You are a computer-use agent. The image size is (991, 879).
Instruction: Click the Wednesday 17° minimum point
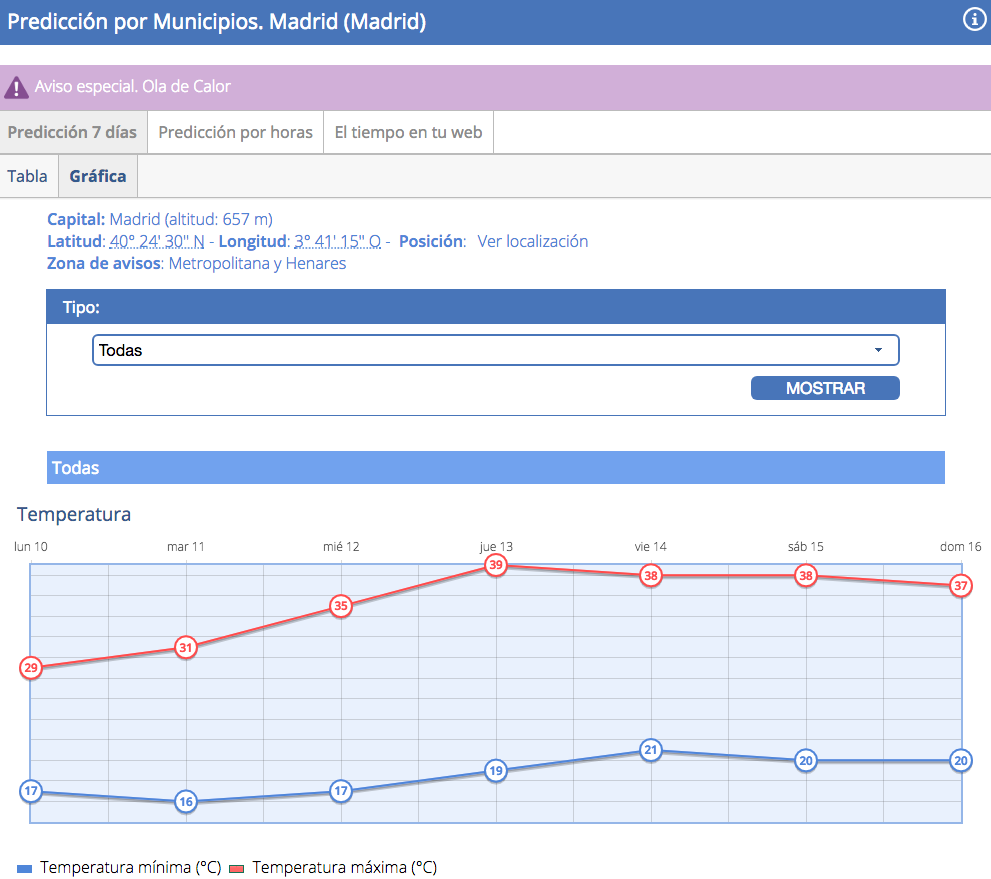tap(341, 791)
